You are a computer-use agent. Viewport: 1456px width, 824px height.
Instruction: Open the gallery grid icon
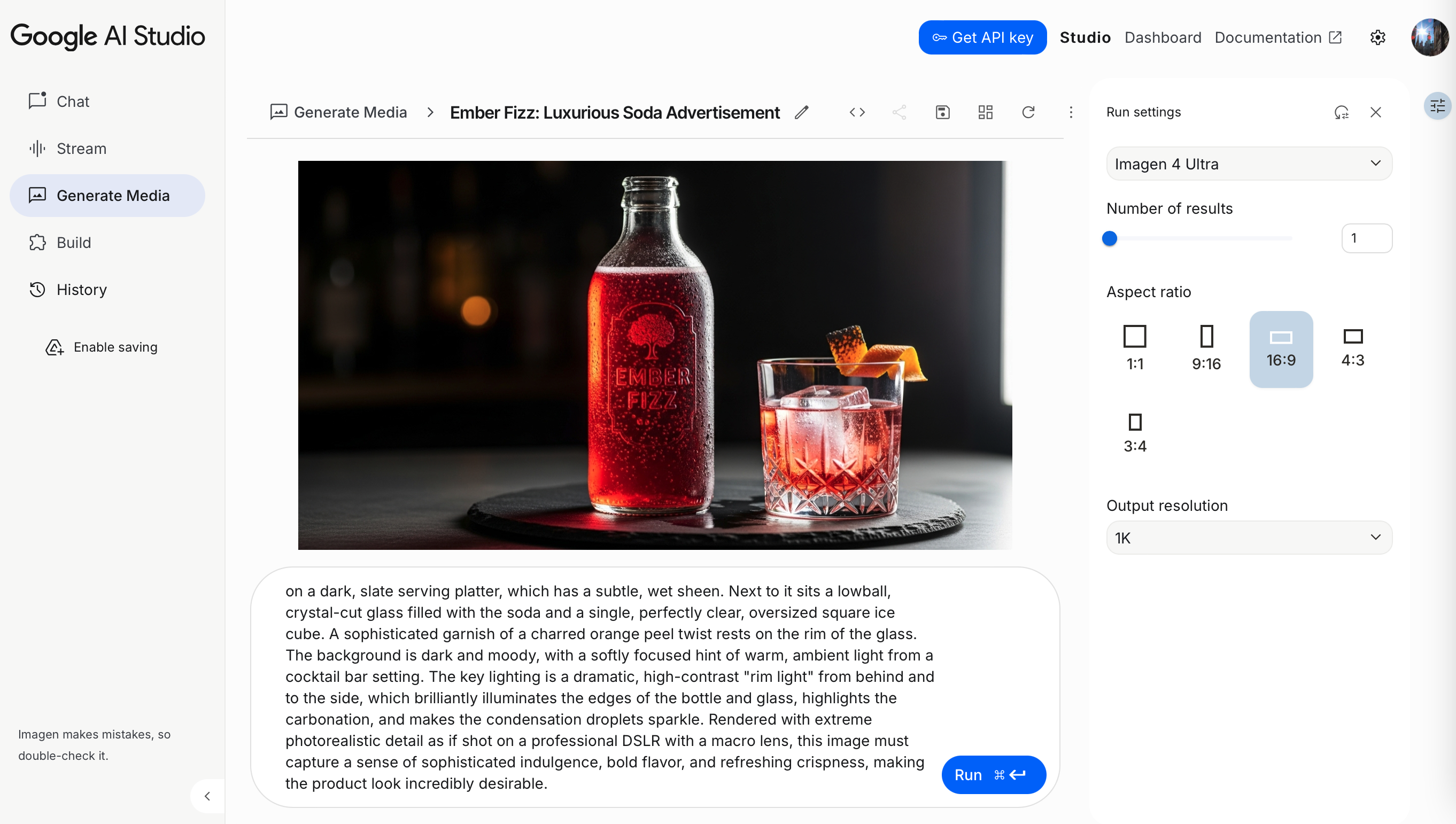(x=986, y=112)
